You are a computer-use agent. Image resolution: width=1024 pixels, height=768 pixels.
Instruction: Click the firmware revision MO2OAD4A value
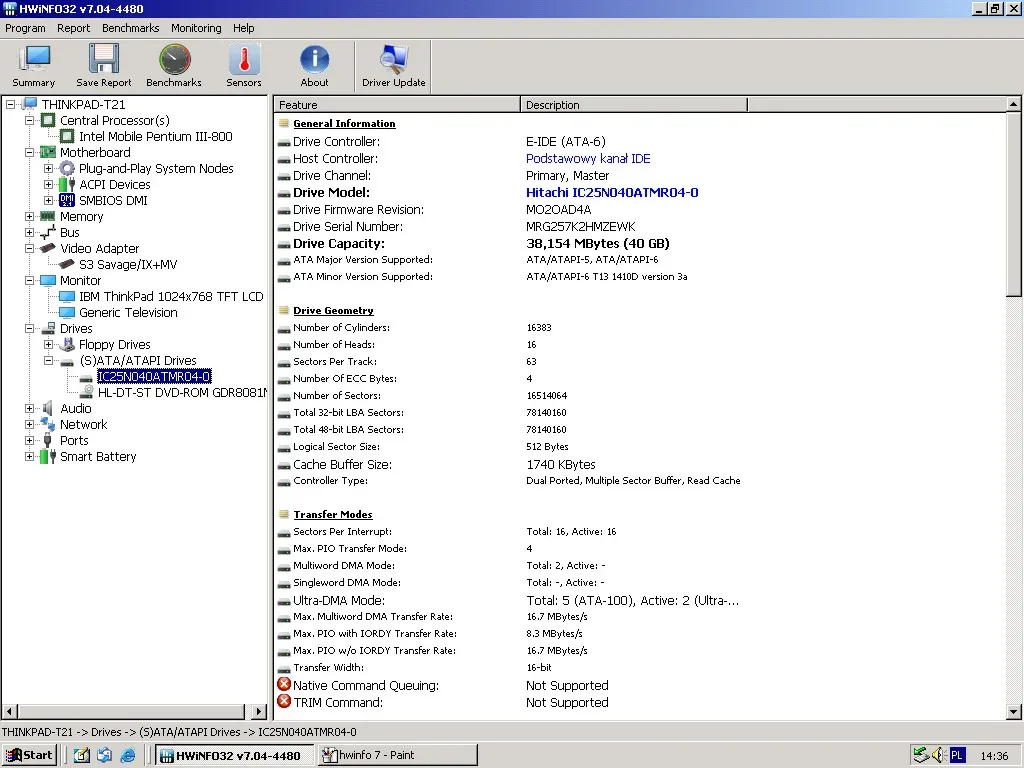click(558, 210)
